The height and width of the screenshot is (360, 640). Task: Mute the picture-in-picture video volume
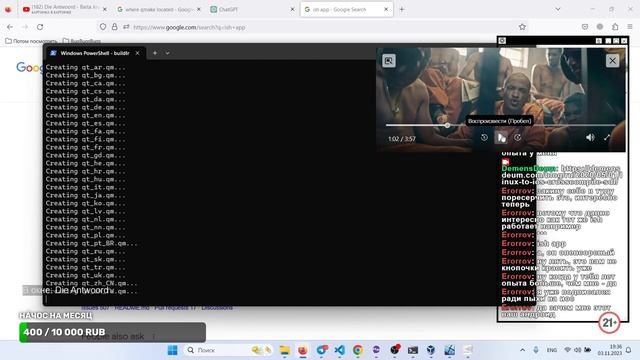pyautogui.click(x=590, y=138)
